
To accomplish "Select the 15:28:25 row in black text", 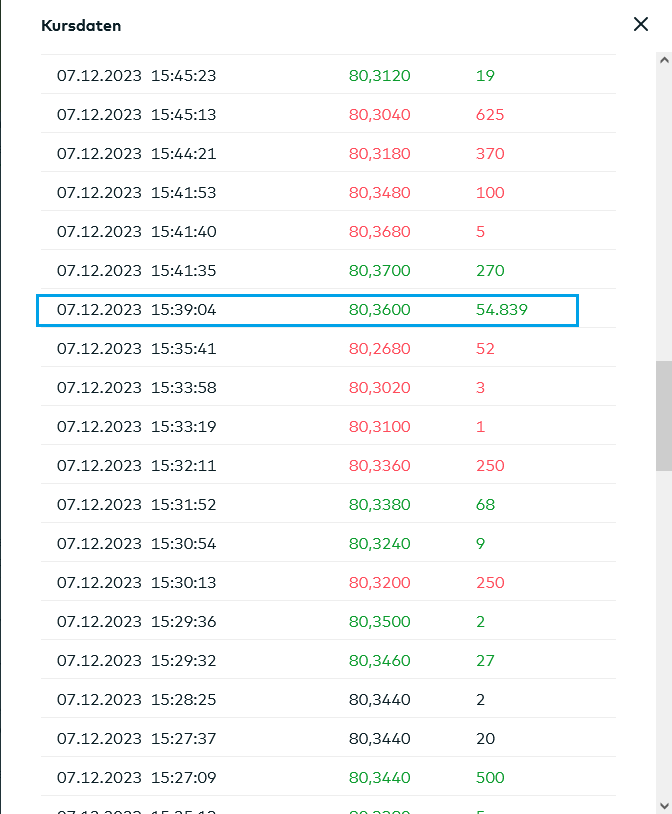I will [307, 699].
